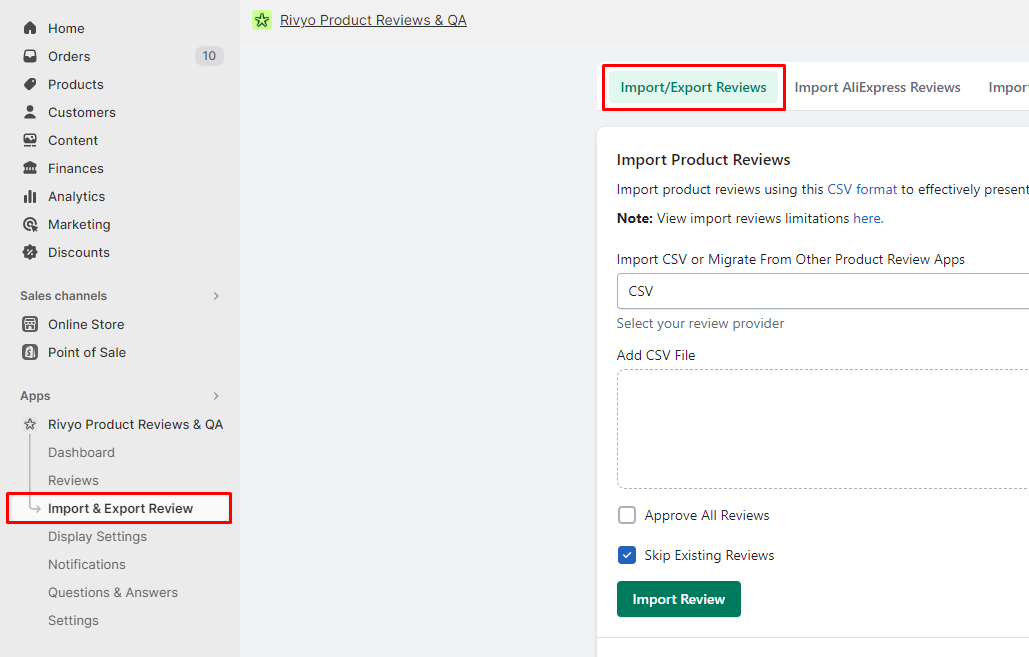The width and height of the screenshot is (1029, 657).
Task: Expand the Sales channels section
Action: [x=216, y=296]
